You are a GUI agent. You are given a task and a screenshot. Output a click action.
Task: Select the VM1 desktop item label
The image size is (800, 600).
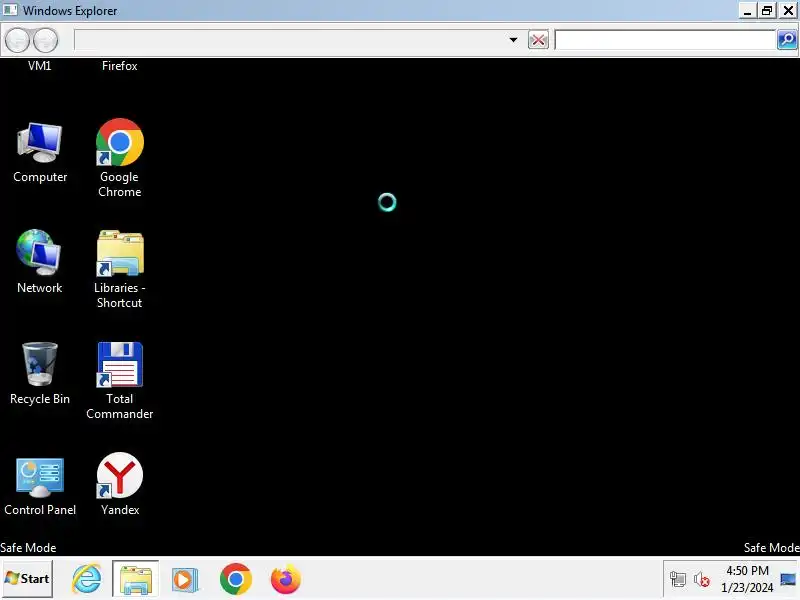(39, 66)
